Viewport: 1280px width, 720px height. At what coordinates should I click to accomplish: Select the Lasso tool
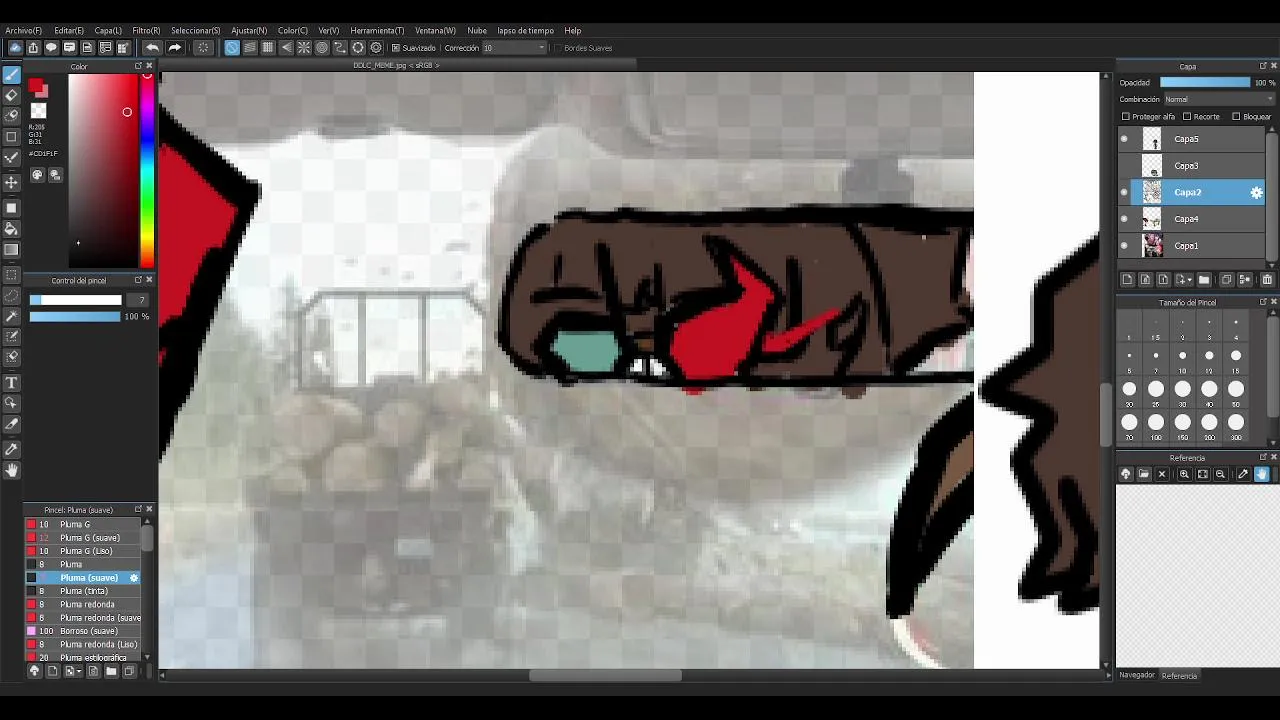click(x=12, y=296)
